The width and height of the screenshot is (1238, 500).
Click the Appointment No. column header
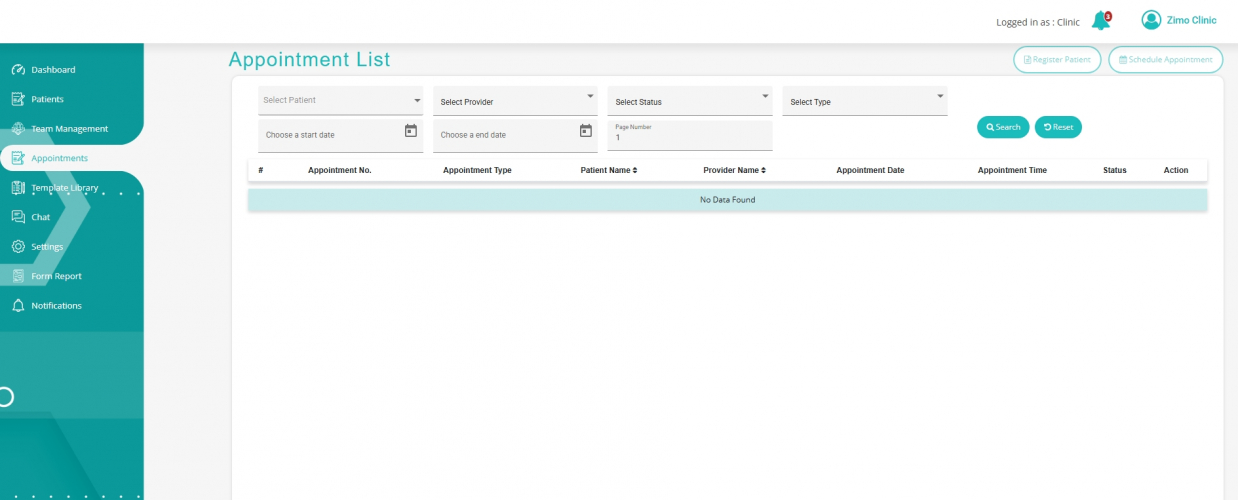[x=340, y=170]
